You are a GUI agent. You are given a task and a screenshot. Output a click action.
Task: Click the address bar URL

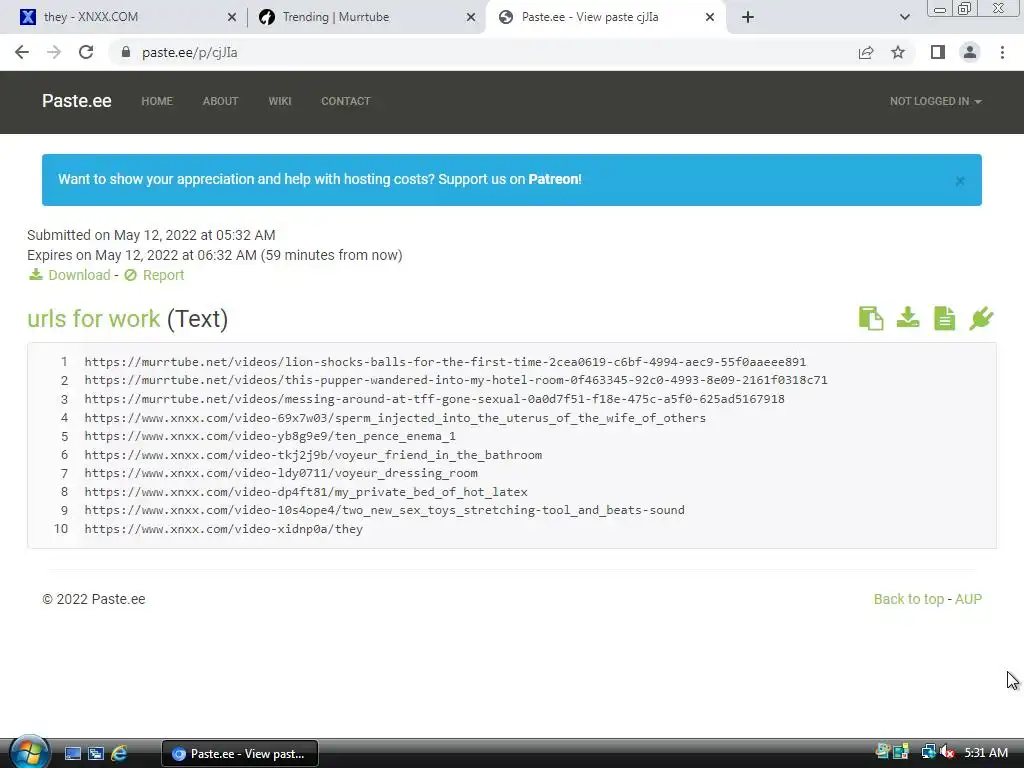189,52
